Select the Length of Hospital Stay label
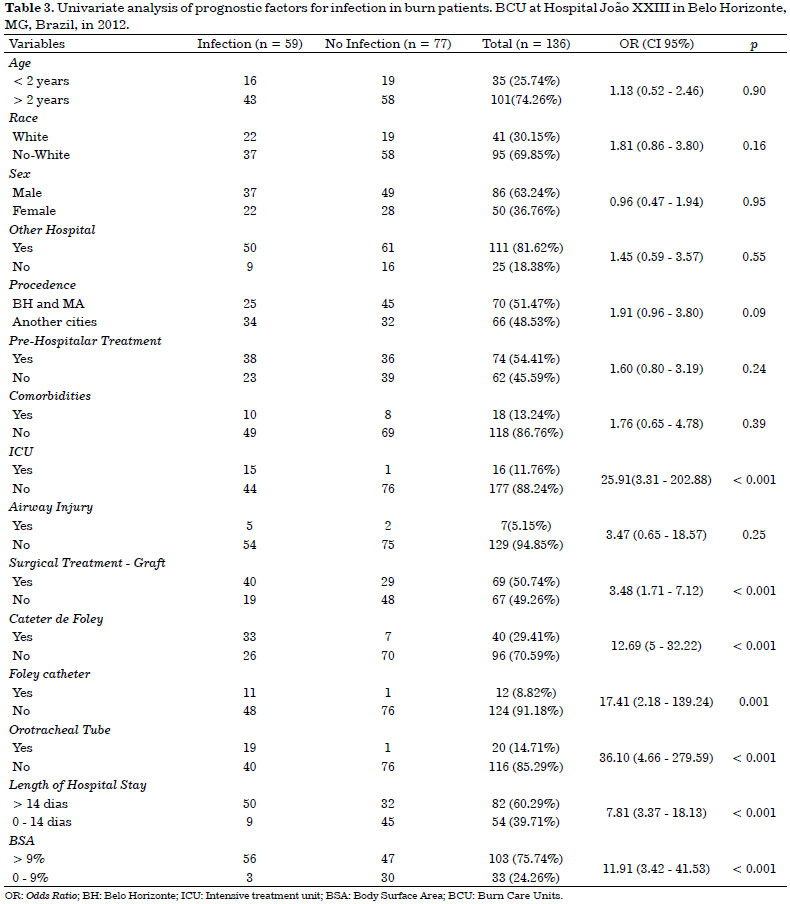790x904 pixels. pos(78,785)
